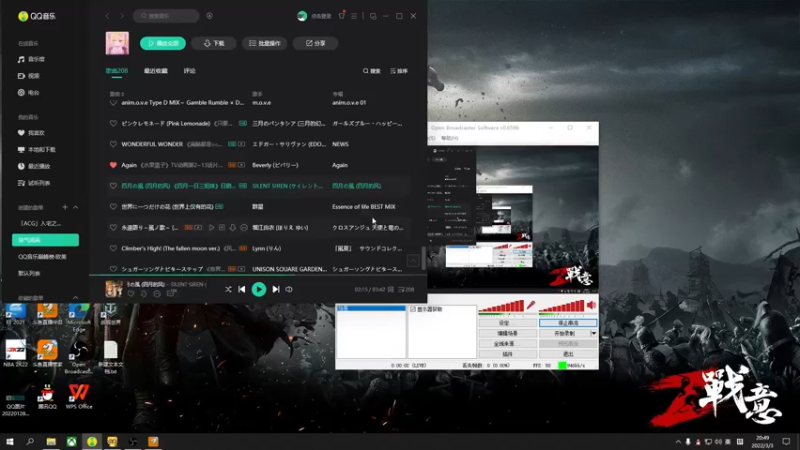800x450 pixels.
Task: Like WONDERFUL WONDER with its heart icon
Action: pos(113,144)
